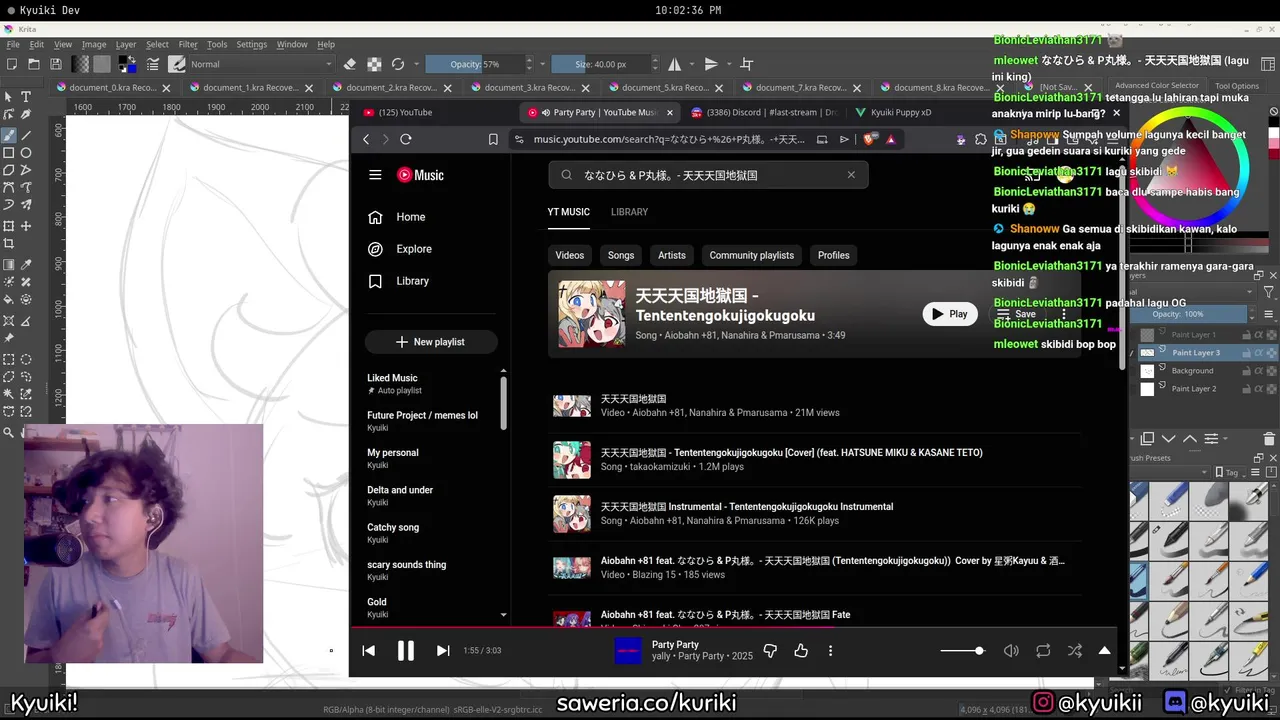Select the Rectangular Selection tool

tap(9, 359)
